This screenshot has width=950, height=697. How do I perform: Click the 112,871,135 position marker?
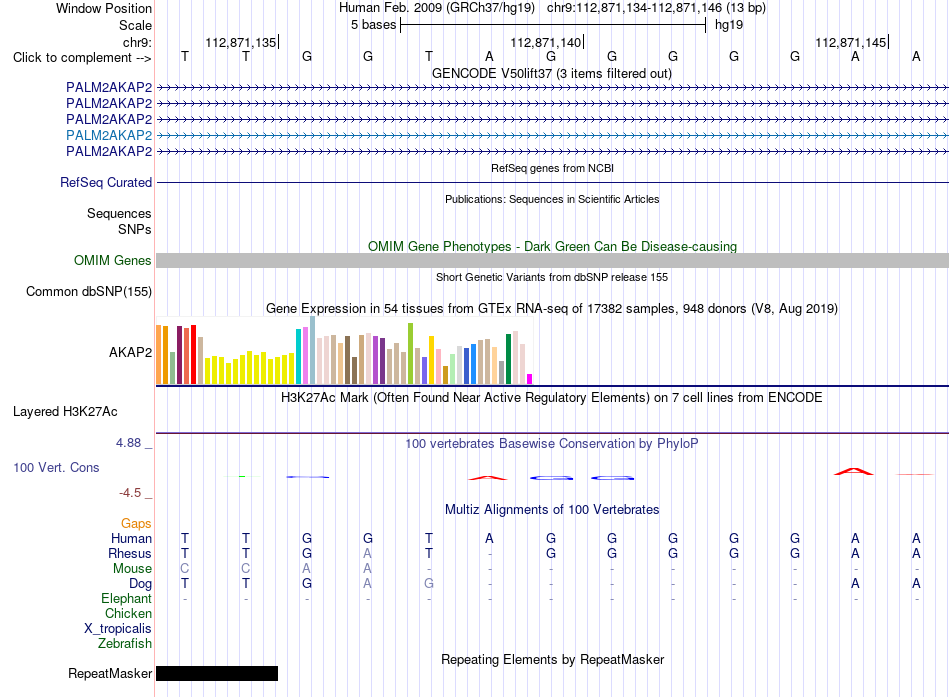241,42
